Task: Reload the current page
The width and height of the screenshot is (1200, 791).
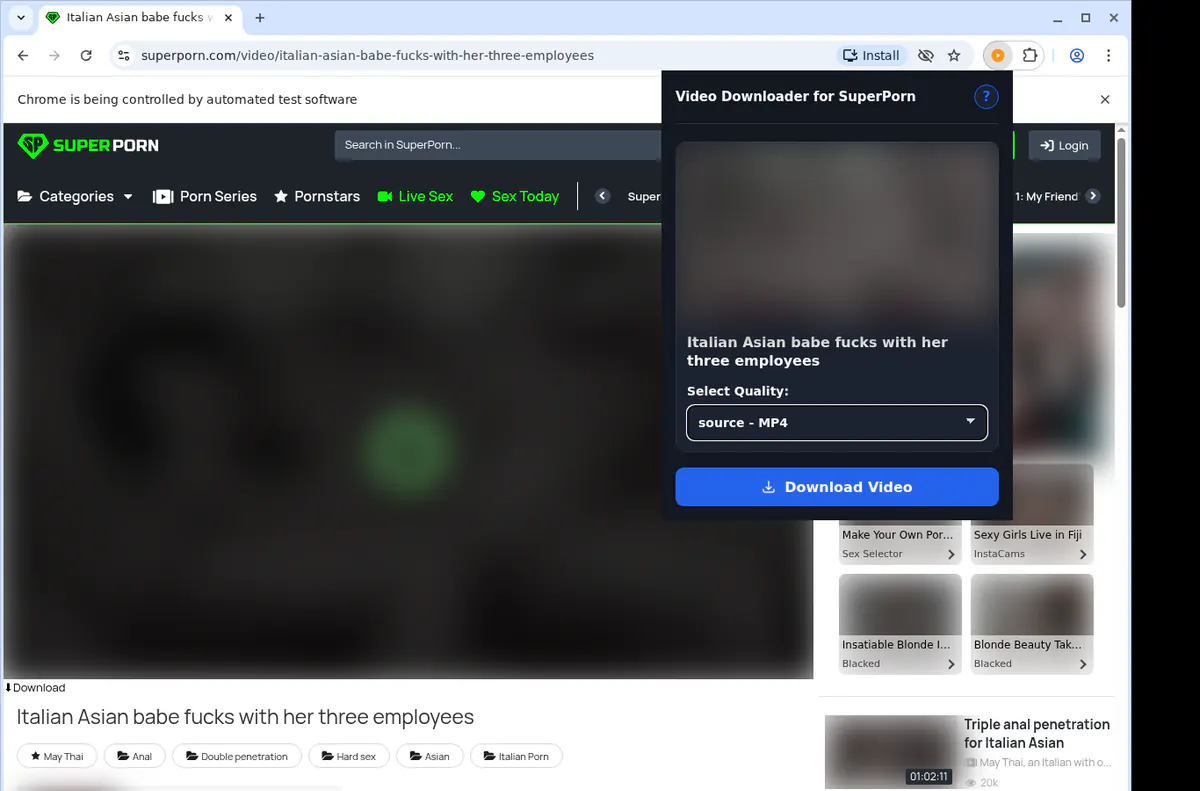Action: click(x=86, y=56)
